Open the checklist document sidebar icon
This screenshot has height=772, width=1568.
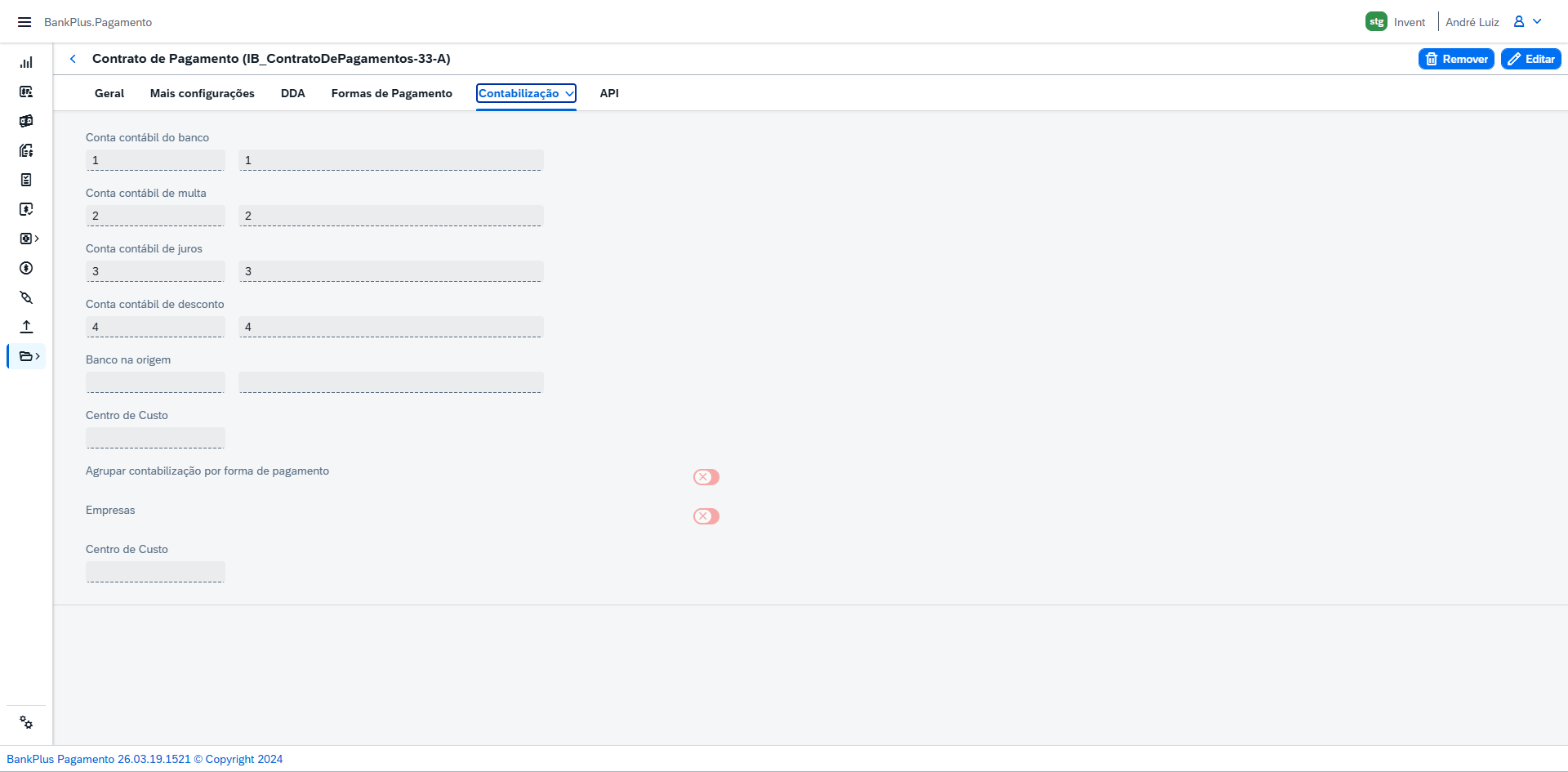click(26, 180)
